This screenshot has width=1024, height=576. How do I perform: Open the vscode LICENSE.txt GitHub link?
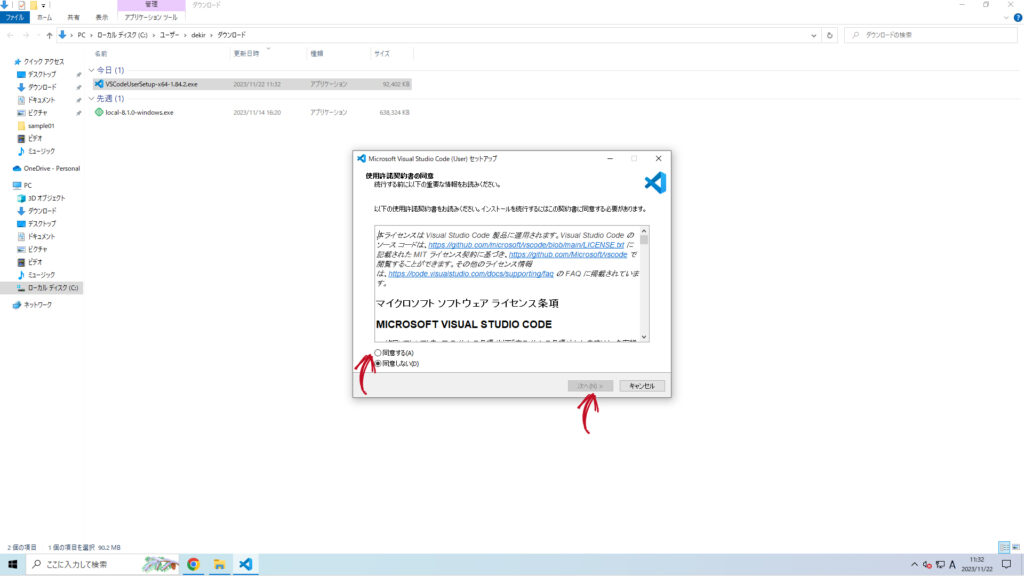pos(526,245)
